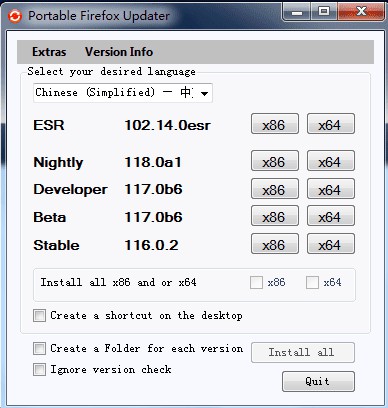The image size is (388, 408).
Task: Download ESR 102.14.0esr x86 build
Action: [275, 124]
